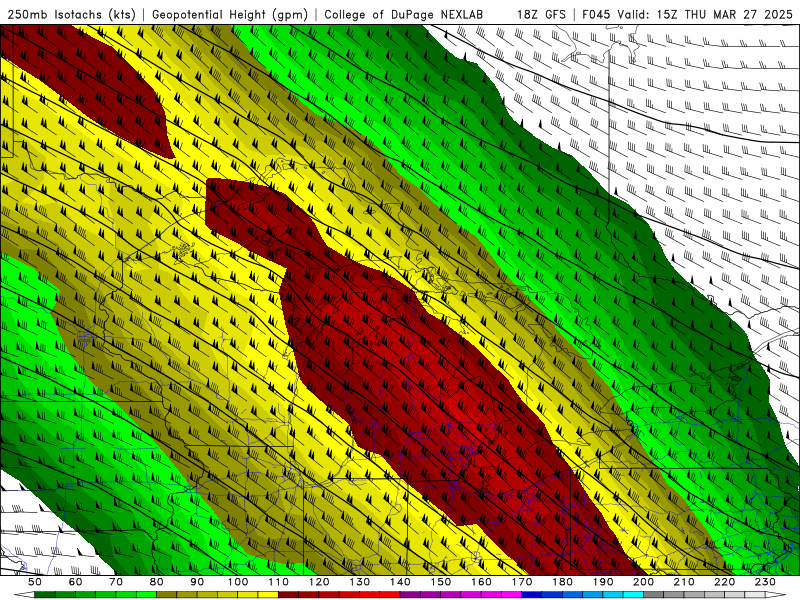Pick the bright red swatch just left of 140
This screenshot has height=600, width=800.
(390, 595)
